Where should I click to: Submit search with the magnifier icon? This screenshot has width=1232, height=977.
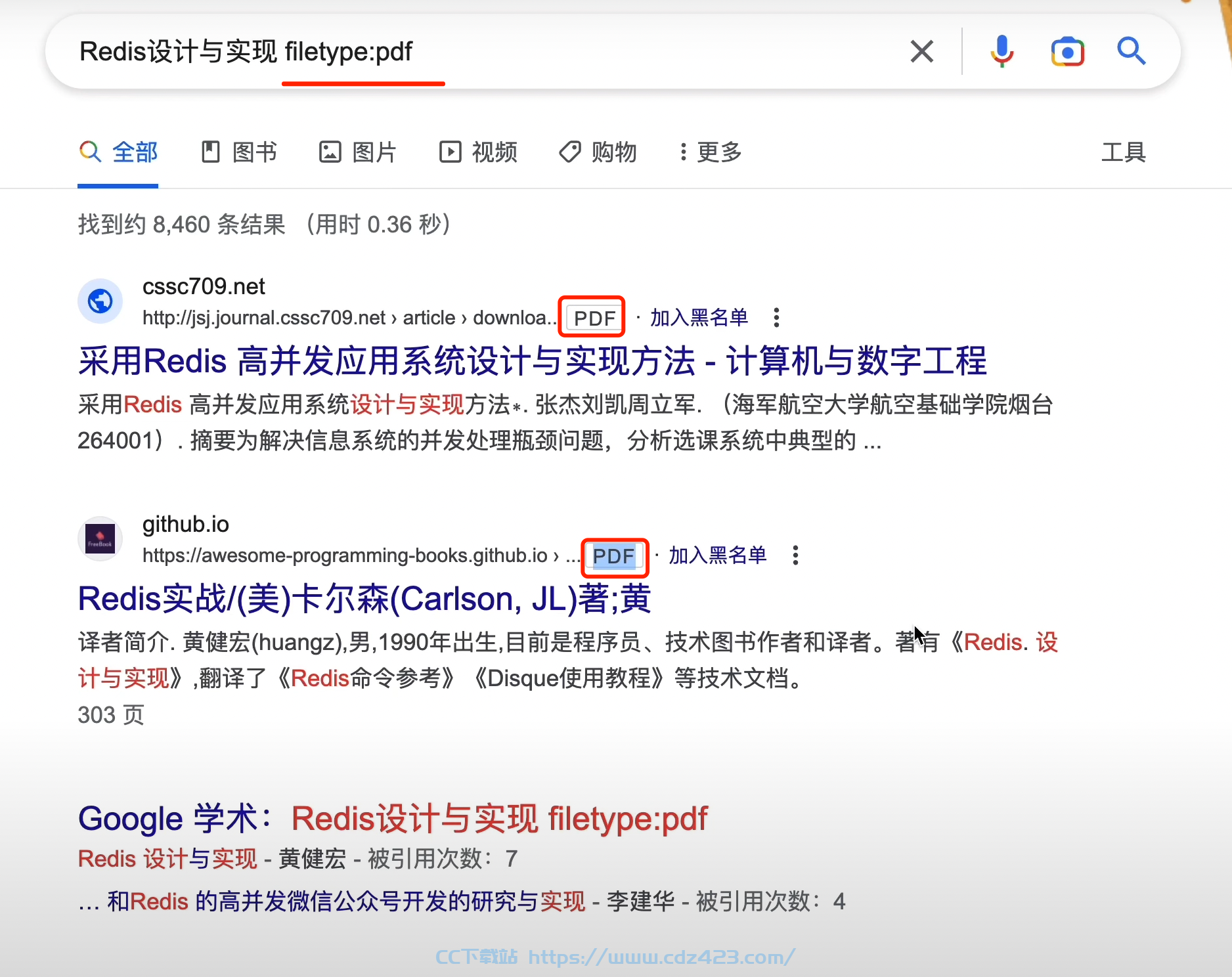(x=1132, y=51)
